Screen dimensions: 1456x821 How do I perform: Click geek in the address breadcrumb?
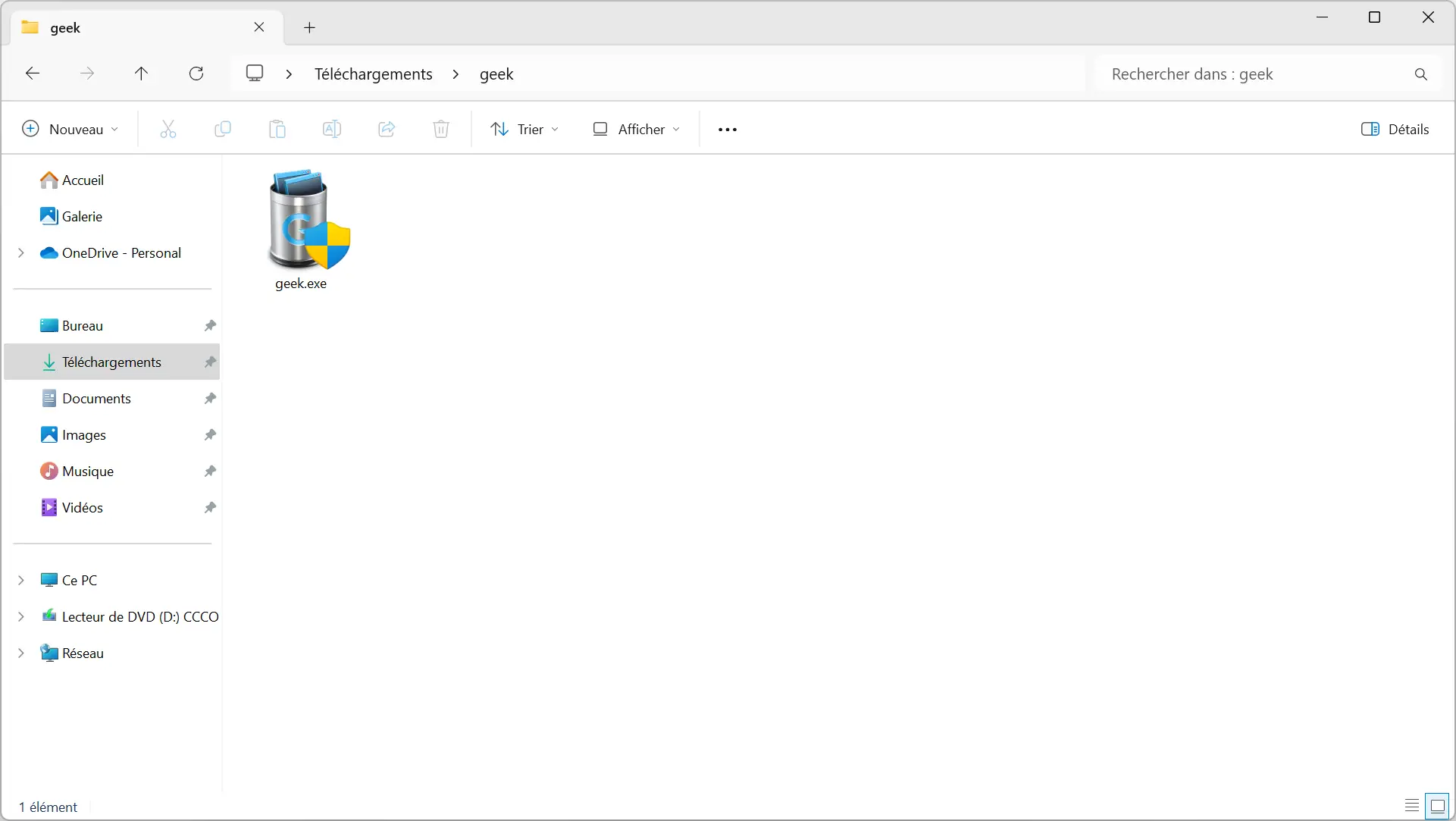(x=496, y=74)
